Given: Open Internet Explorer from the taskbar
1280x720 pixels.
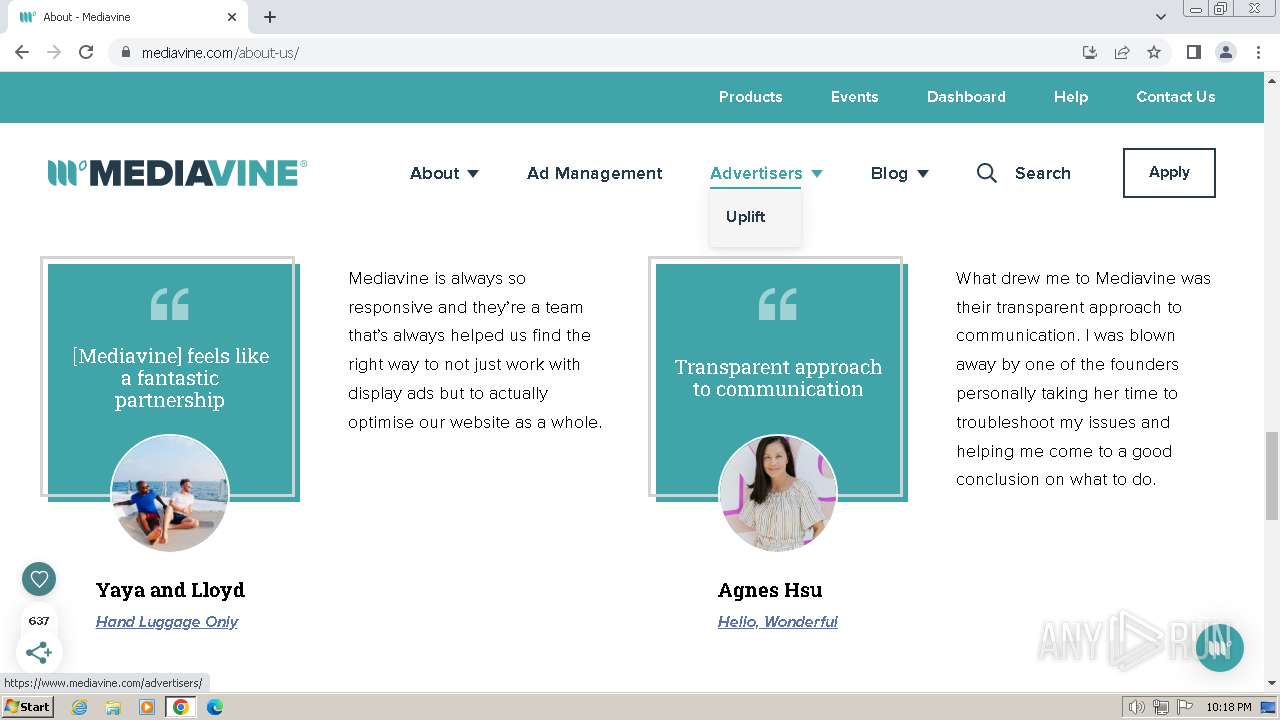Looking at the screenshot, I should 79,707.
